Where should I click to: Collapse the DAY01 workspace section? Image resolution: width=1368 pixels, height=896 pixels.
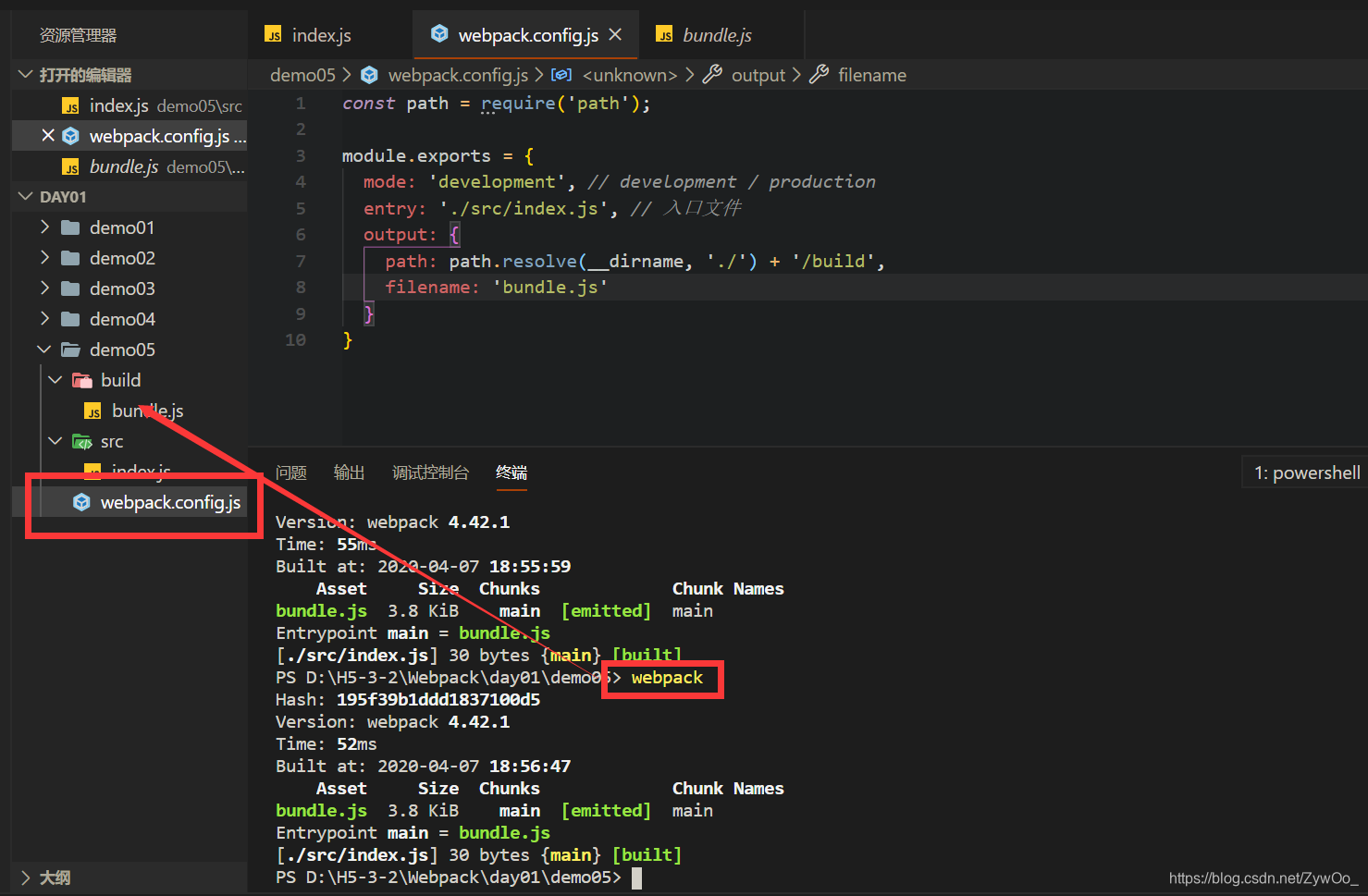coord(26,196)
